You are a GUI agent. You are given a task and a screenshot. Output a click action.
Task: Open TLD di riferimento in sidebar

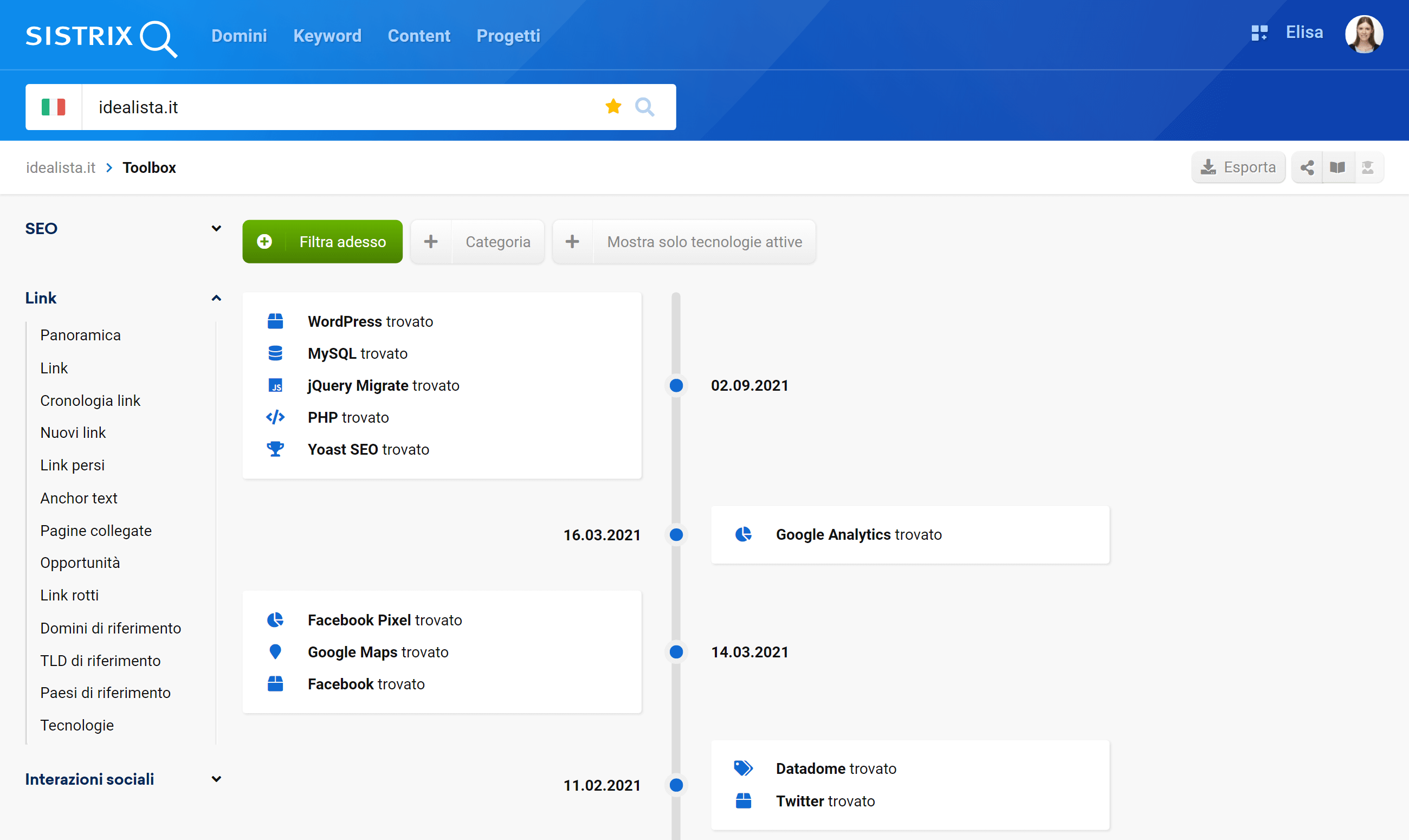(x=101, y=661)
